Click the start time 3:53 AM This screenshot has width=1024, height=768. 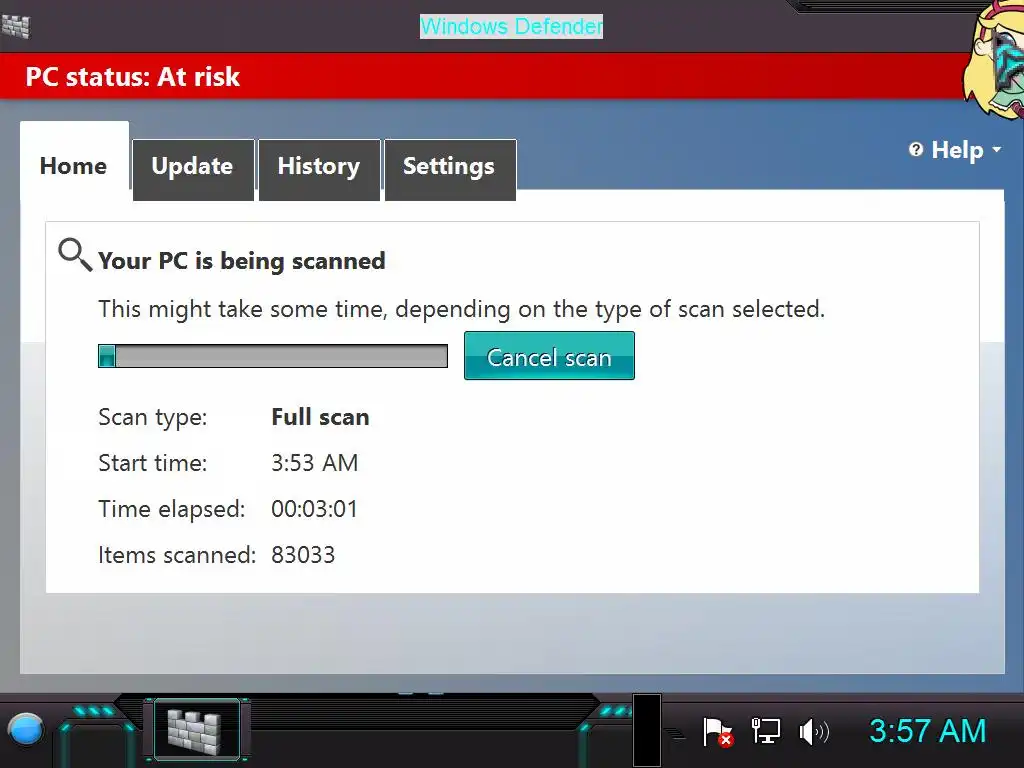(x=315, y=463)
